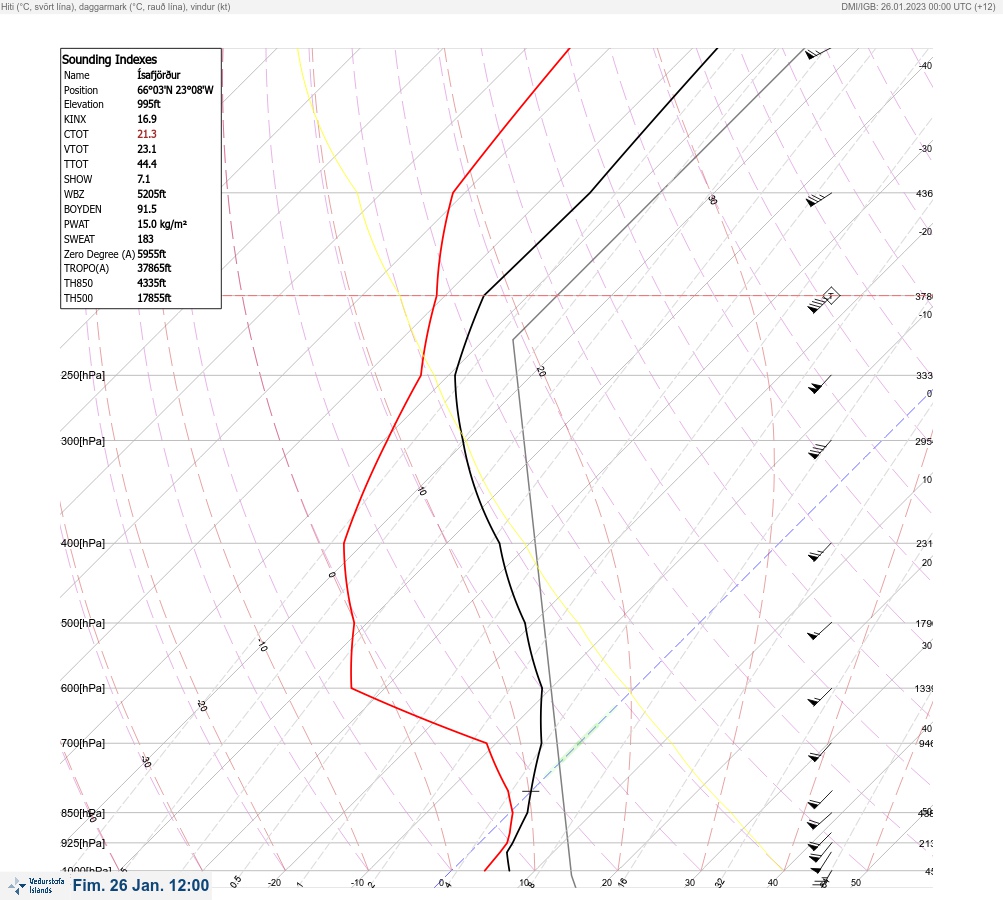Click the VTOT value 23.1
The height and width of the screenshot is (900, 1003).
tap(146, 149)
